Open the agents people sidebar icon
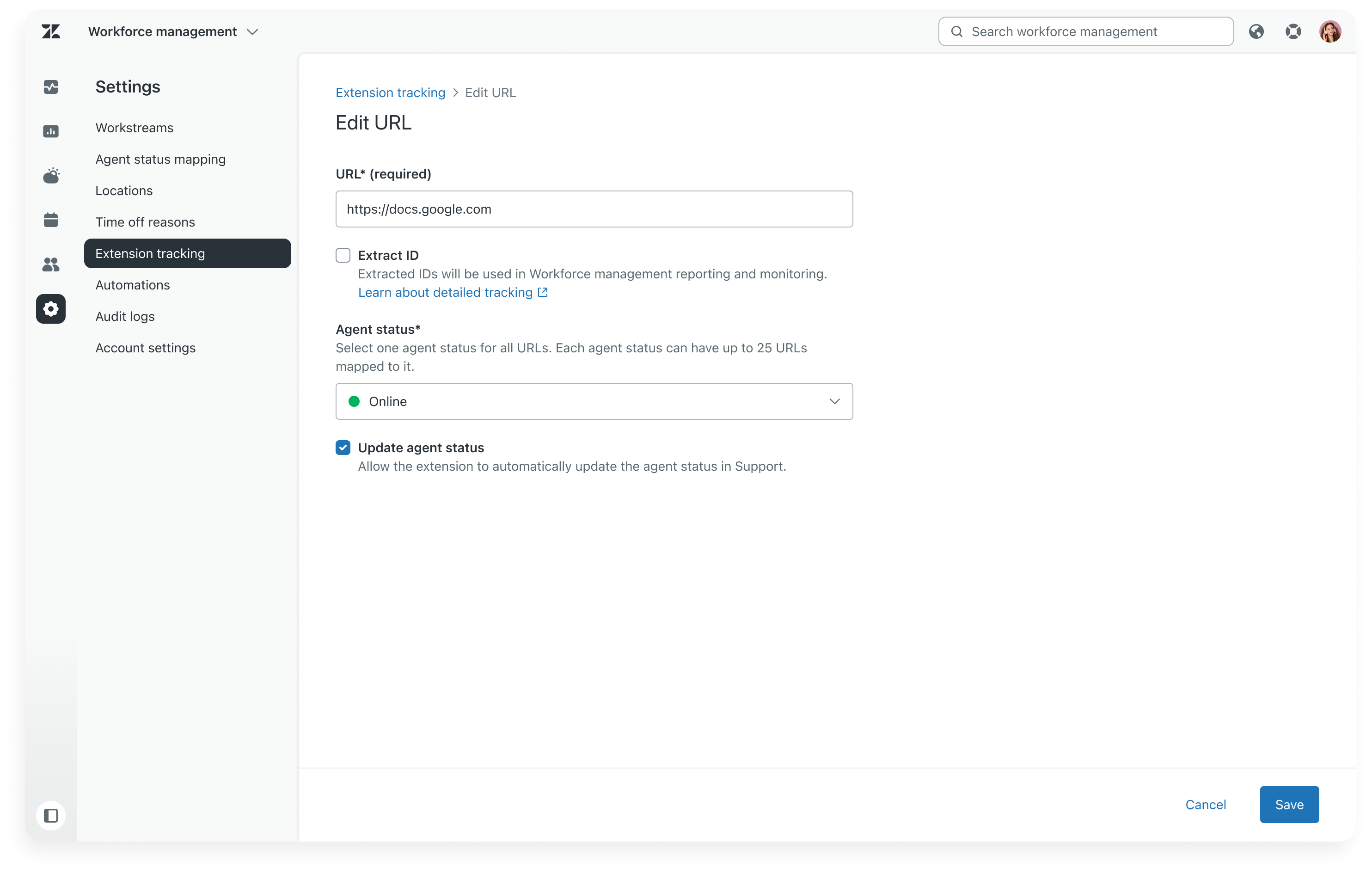This screenshot has width=1372, height=873. (51, 264)
